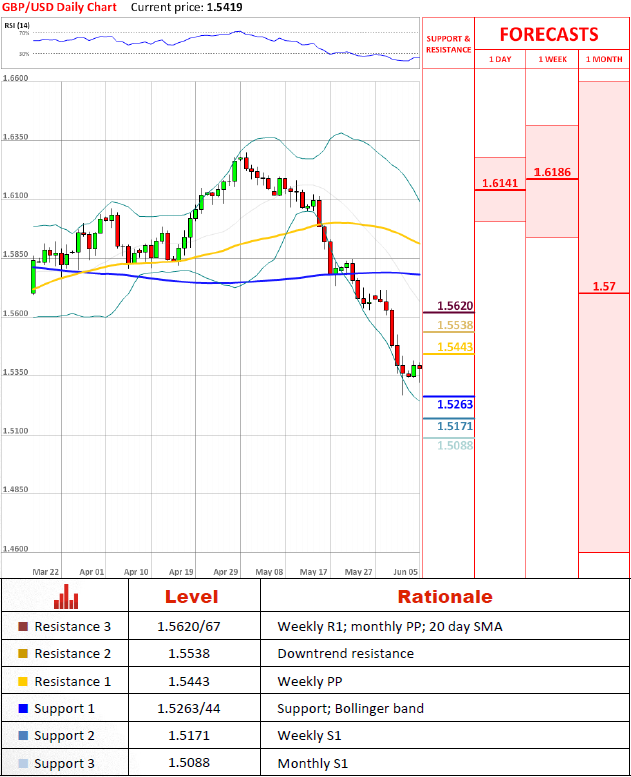Click the 'Weekly PP' rationale cell
631x777 pixels.
(310, 682)
